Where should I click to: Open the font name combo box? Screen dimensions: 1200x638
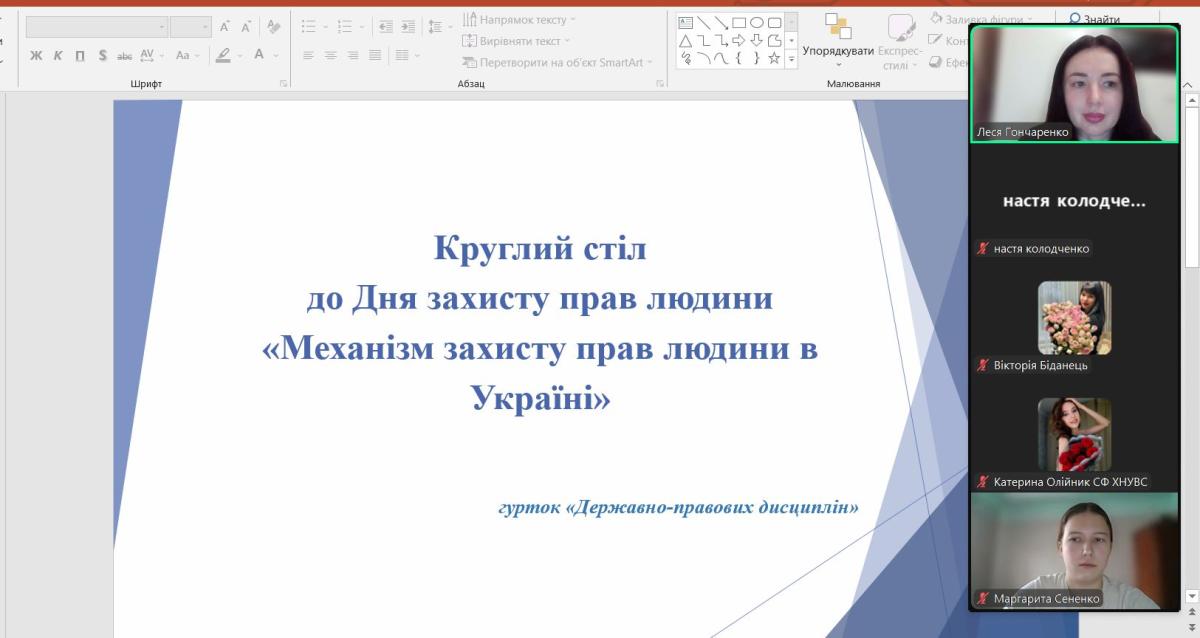[97, 27]
